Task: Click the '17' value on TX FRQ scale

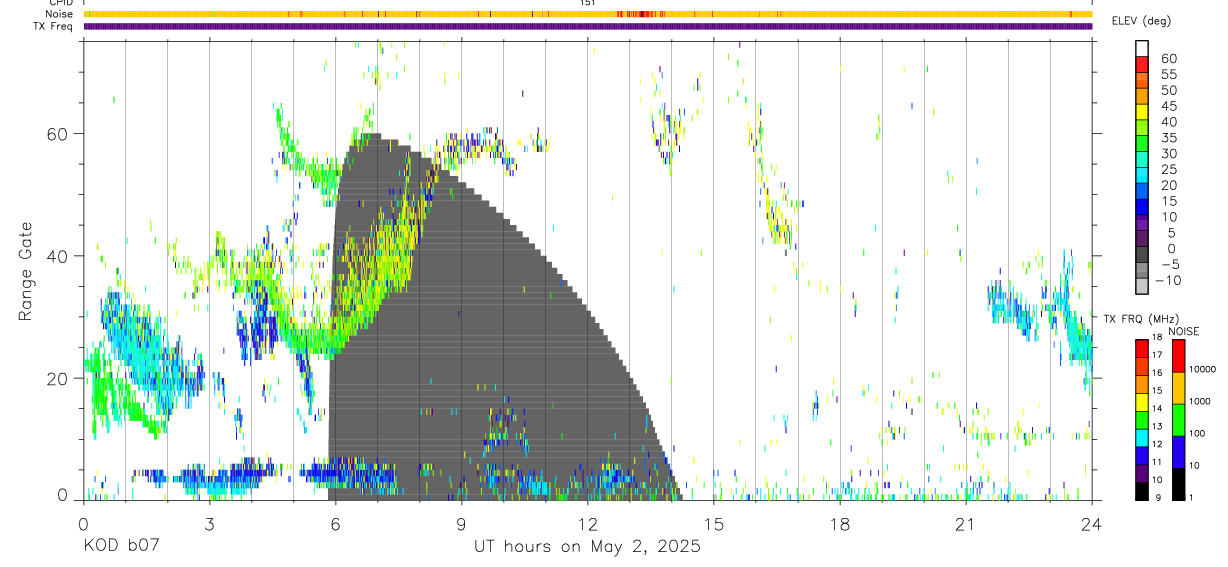Action: (1157, 355)
